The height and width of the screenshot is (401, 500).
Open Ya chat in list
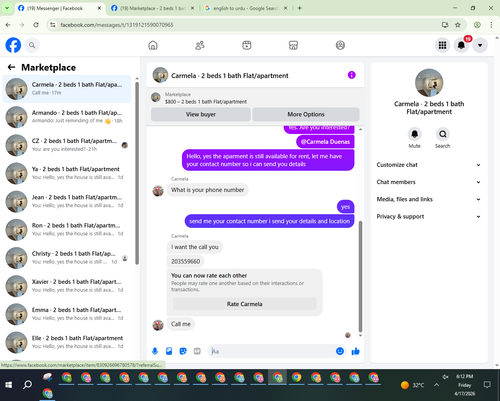pyautogui.click(x=67, y=173)
